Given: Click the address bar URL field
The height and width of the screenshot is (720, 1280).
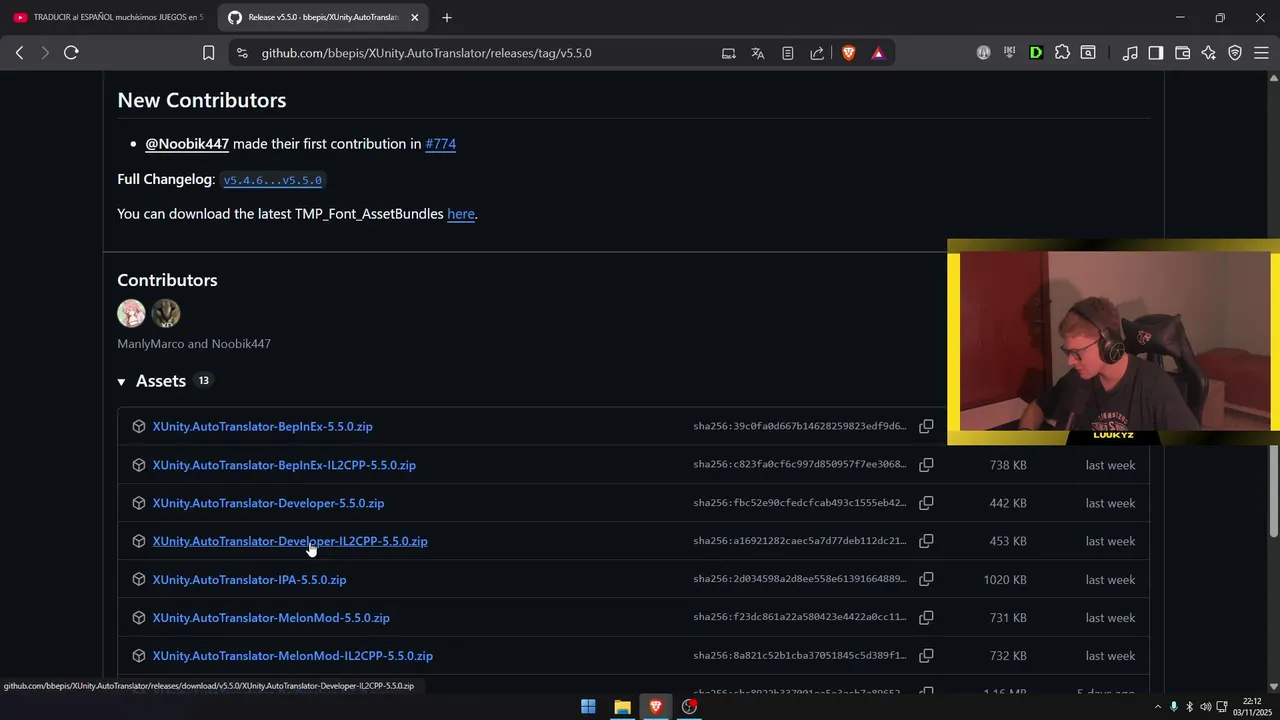Looking at the screenshot, I should 426,53.
